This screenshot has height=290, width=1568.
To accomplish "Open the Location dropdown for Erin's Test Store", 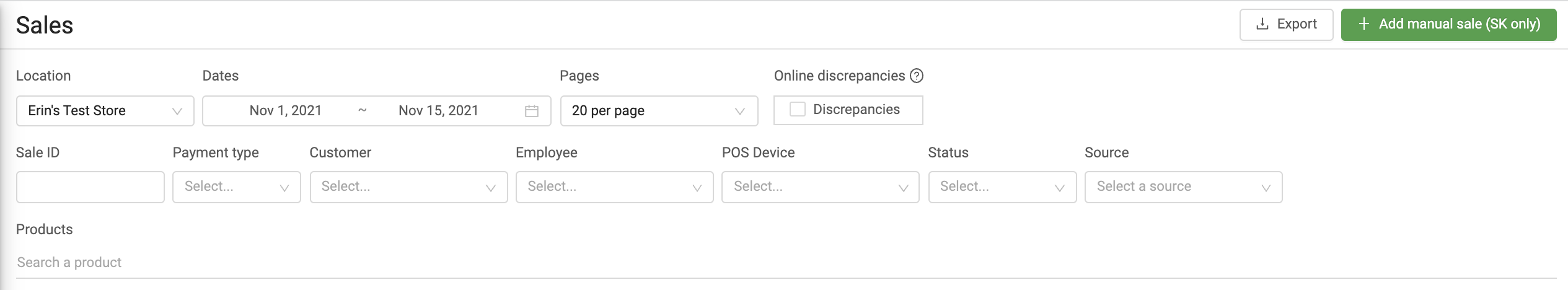I will tap(105, 111).
